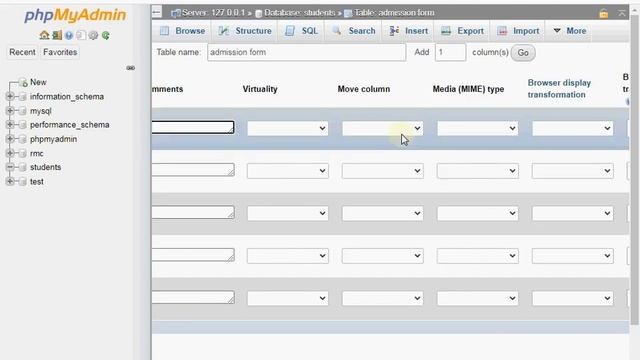Open Virtuality dropdown in second row

click(x=287, y=171)
